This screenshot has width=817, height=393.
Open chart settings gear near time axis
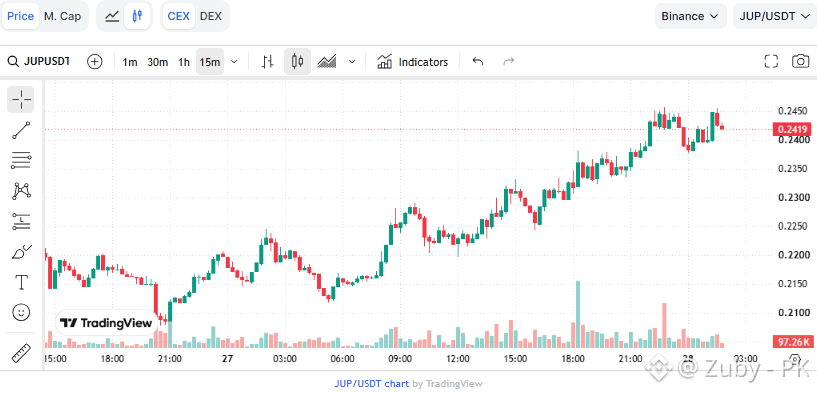tap(795, 359)
